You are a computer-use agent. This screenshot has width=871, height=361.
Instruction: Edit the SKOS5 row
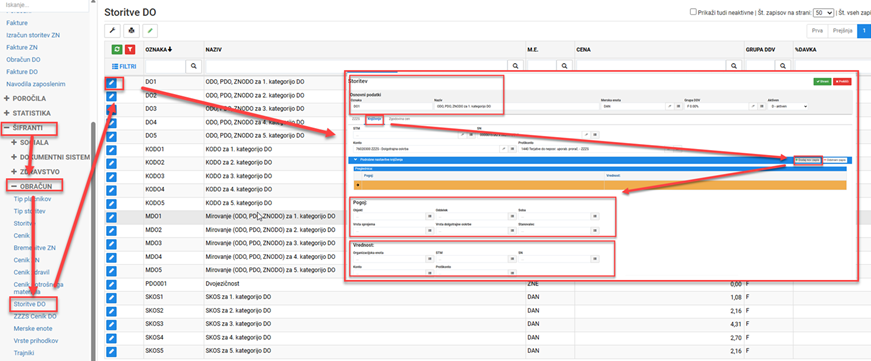(112, 352)
